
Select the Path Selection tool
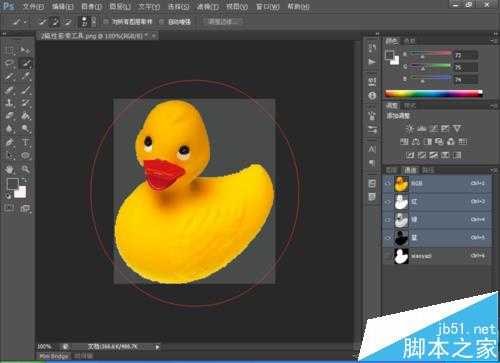pos(10,156)
